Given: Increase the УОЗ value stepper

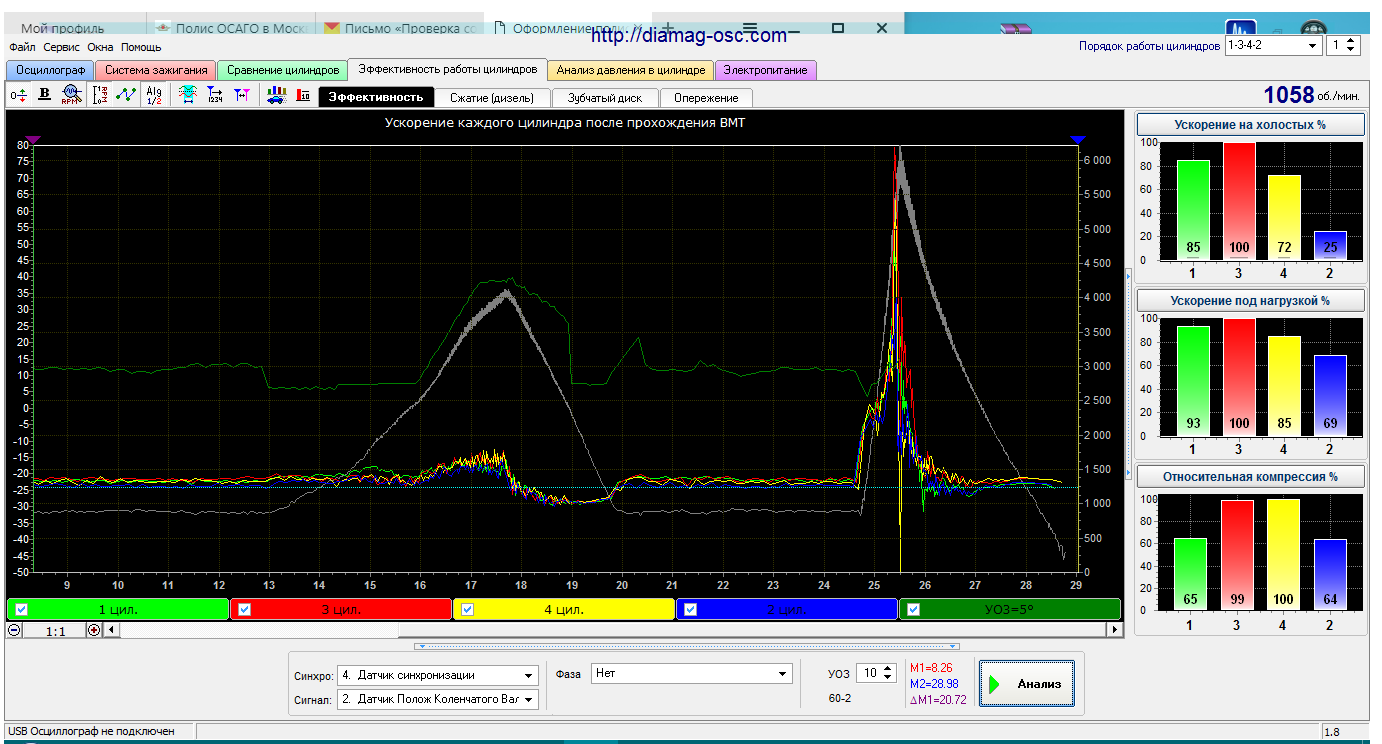Looking at the screenshot, I should pyautogui.click(x=887, y=669).
